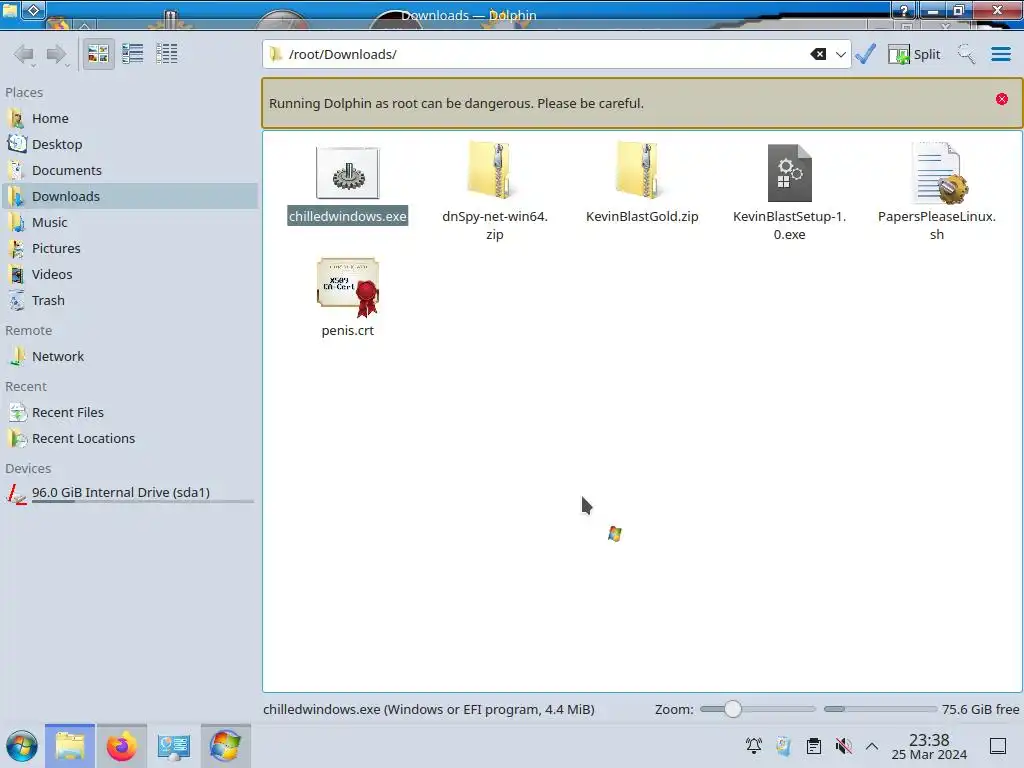Switch to Icons view mode
1024x768 pixels.
(x=98, y=54)
